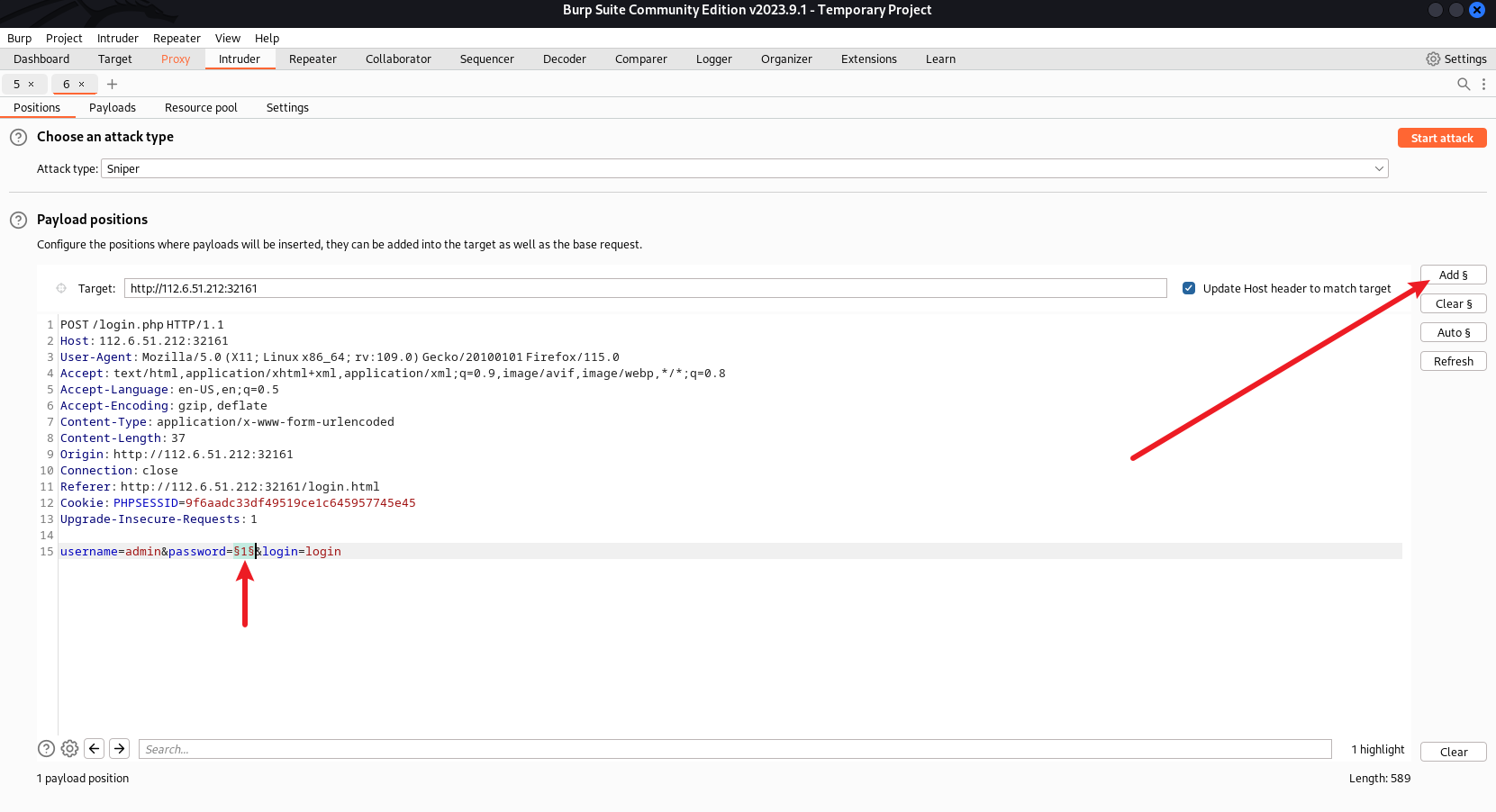Switch to the Organizer tab

click(x=786, y=59)
